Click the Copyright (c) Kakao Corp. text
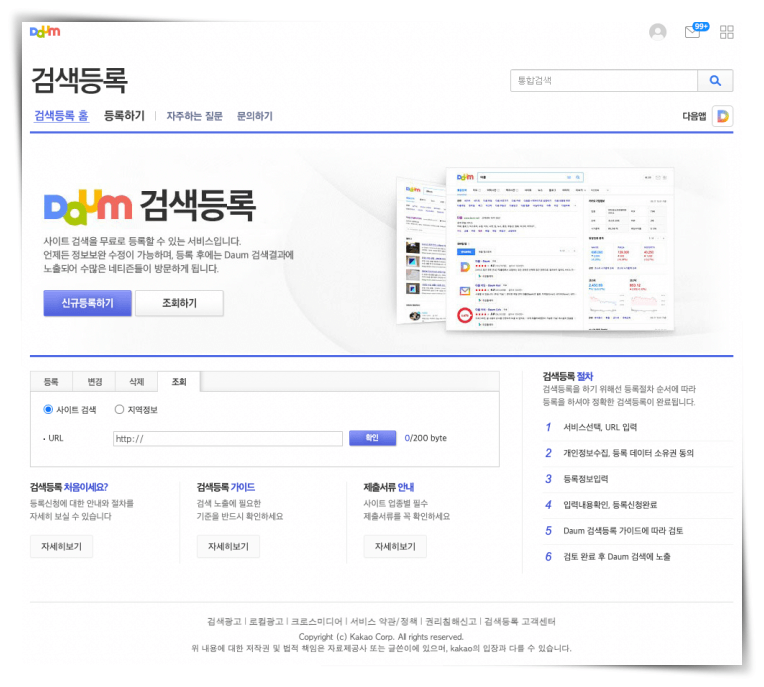 [381, 637]
